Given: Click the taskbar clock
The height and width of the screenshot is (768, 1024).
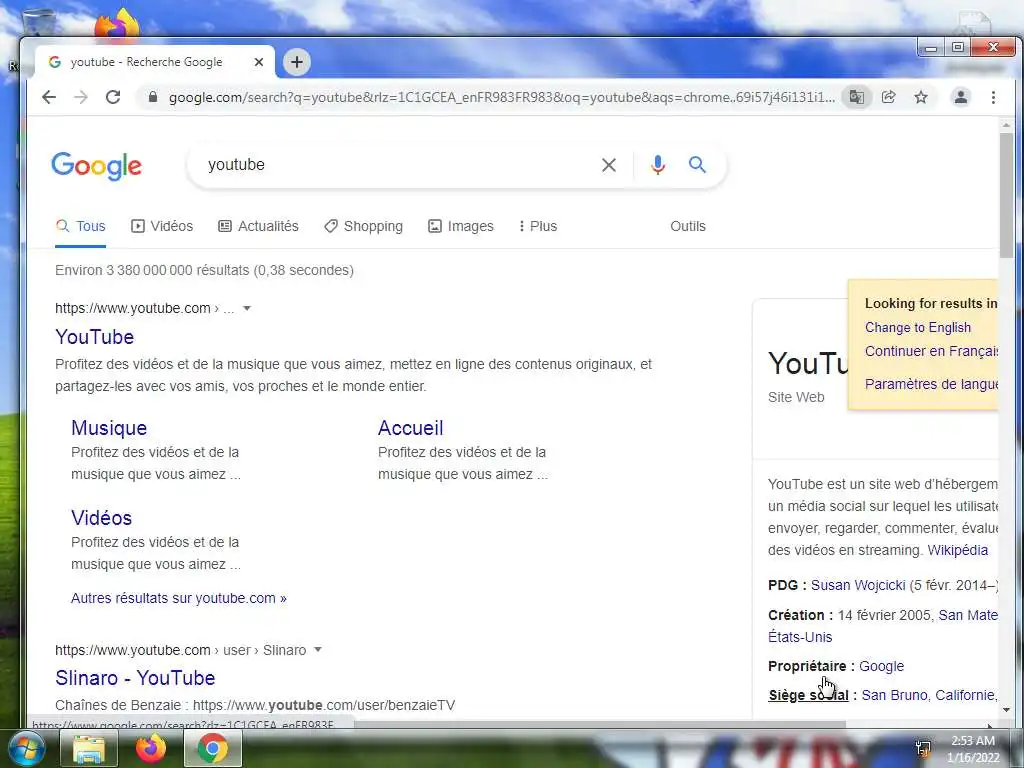Looking at the screenshot, I should (x=973, y=749).
